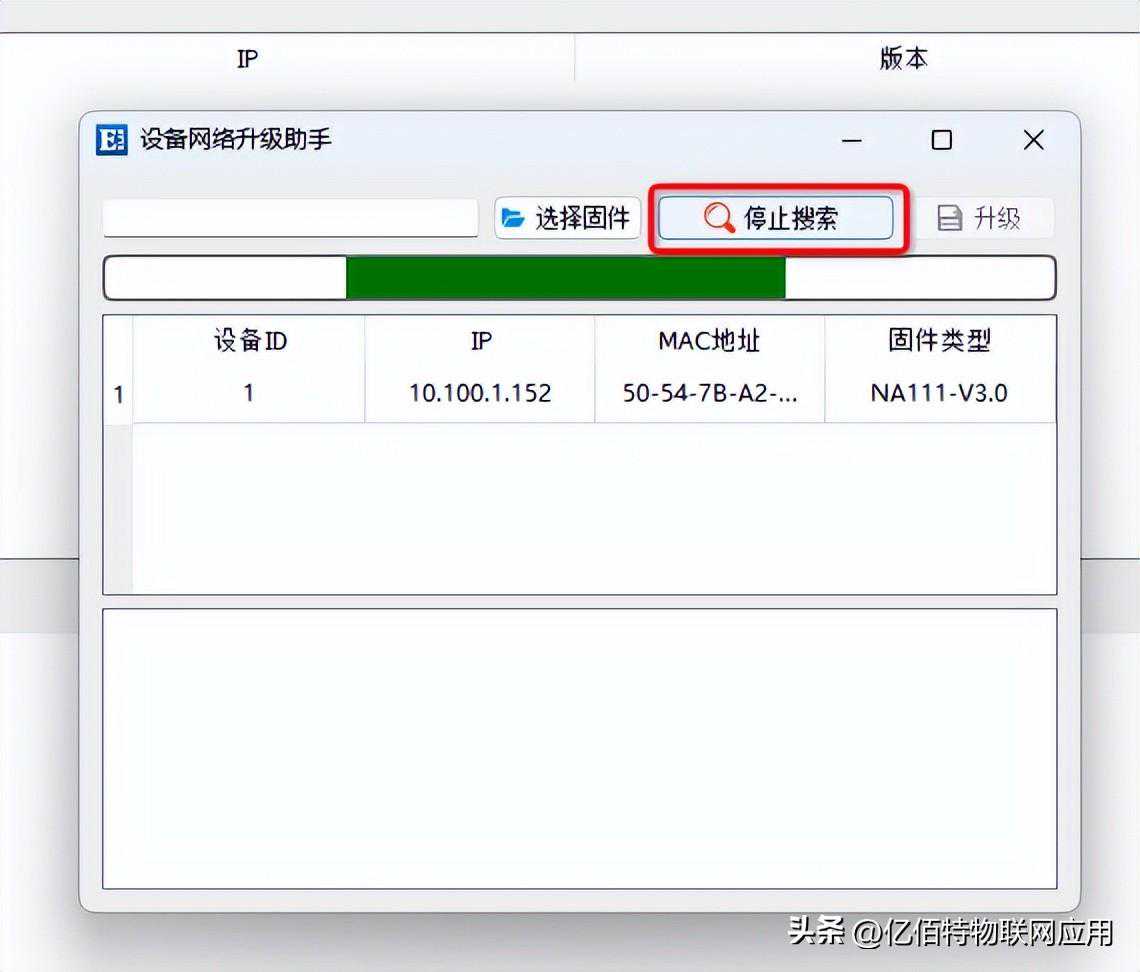Select the MAC cell 50-54-7B-A2-...

[x=710, y=393]
